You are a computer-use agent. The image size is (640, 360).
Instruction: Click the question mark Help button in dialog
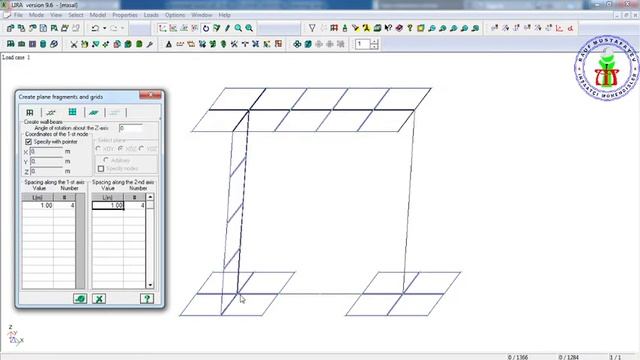147,298
